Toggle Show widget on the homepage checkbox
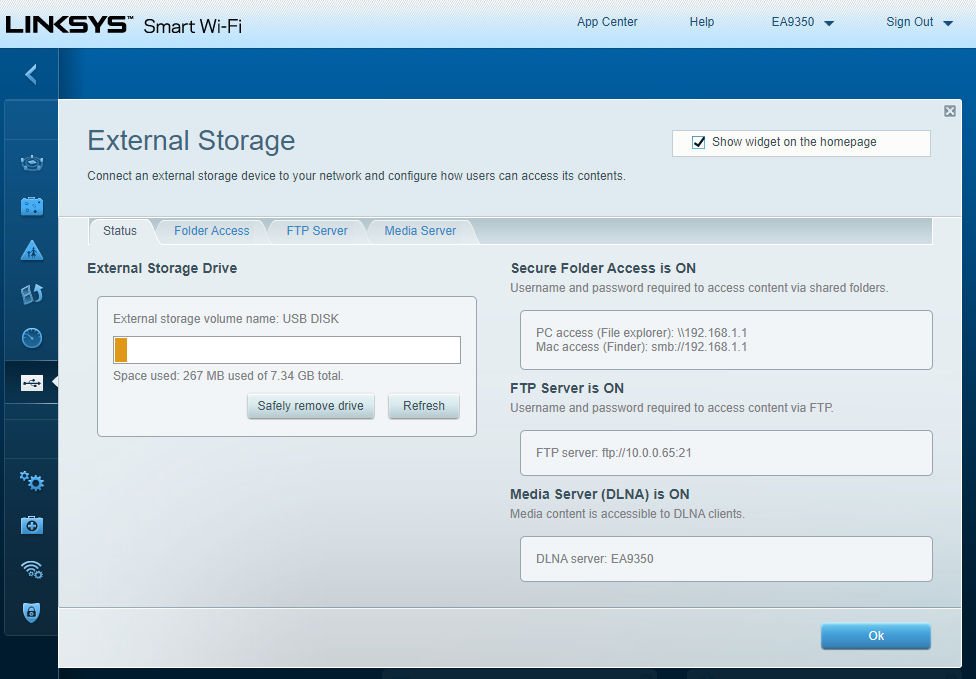This screenshot has width=976, height=679. pyautogui.click(x=698, y=143)
